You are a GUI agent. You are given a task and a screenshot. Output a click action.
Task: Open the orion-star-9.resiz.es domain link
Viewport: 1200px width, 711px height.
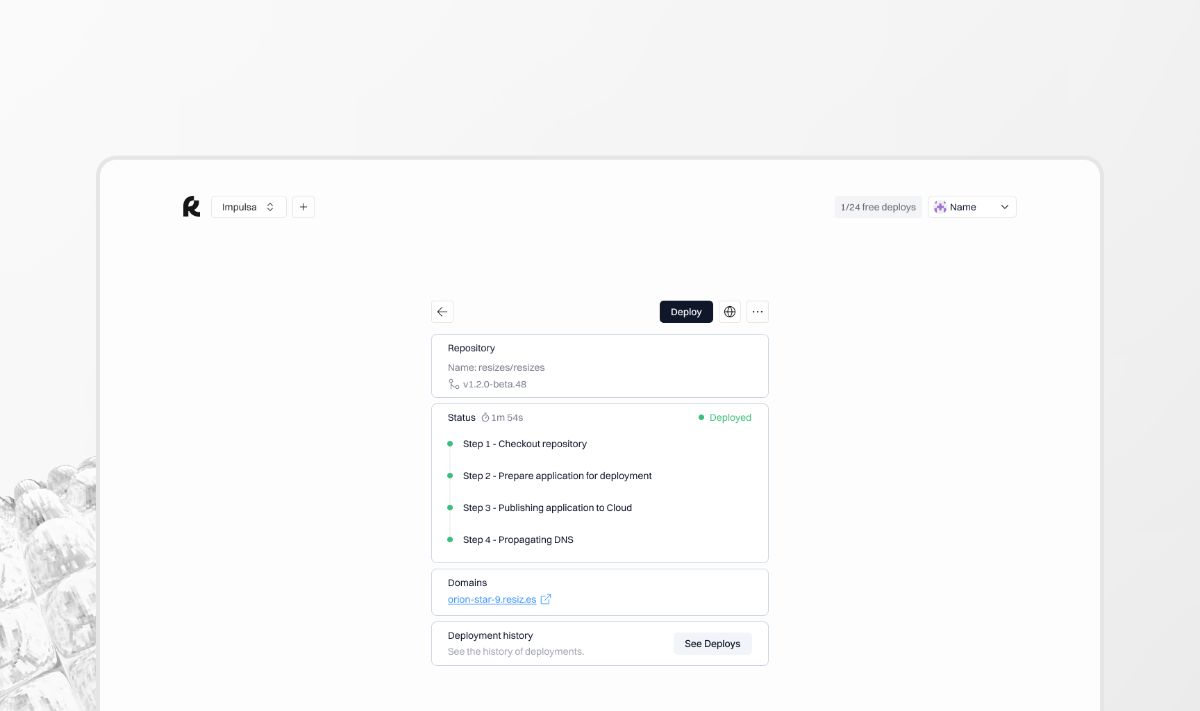tap(492, 600)
